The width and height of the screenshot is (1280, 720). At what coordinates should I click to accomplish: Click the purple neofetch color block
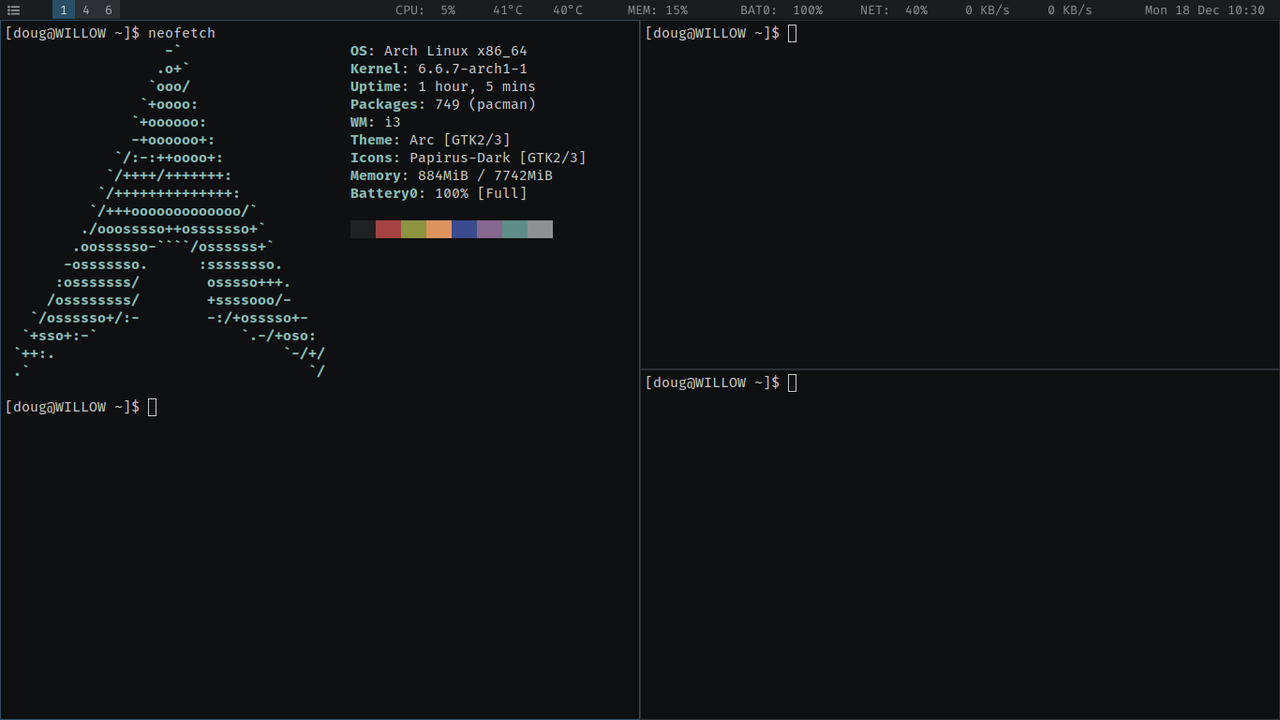click(x=490, y=229)
